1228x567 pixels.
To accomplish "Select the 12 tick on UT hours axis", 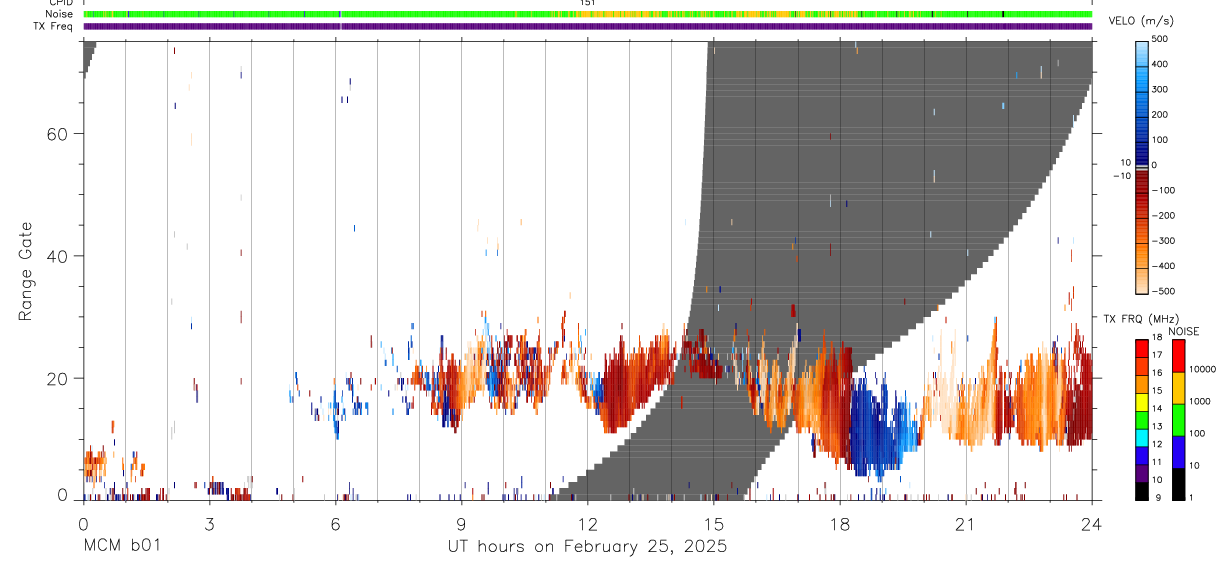I will click(x=587, y=523).
